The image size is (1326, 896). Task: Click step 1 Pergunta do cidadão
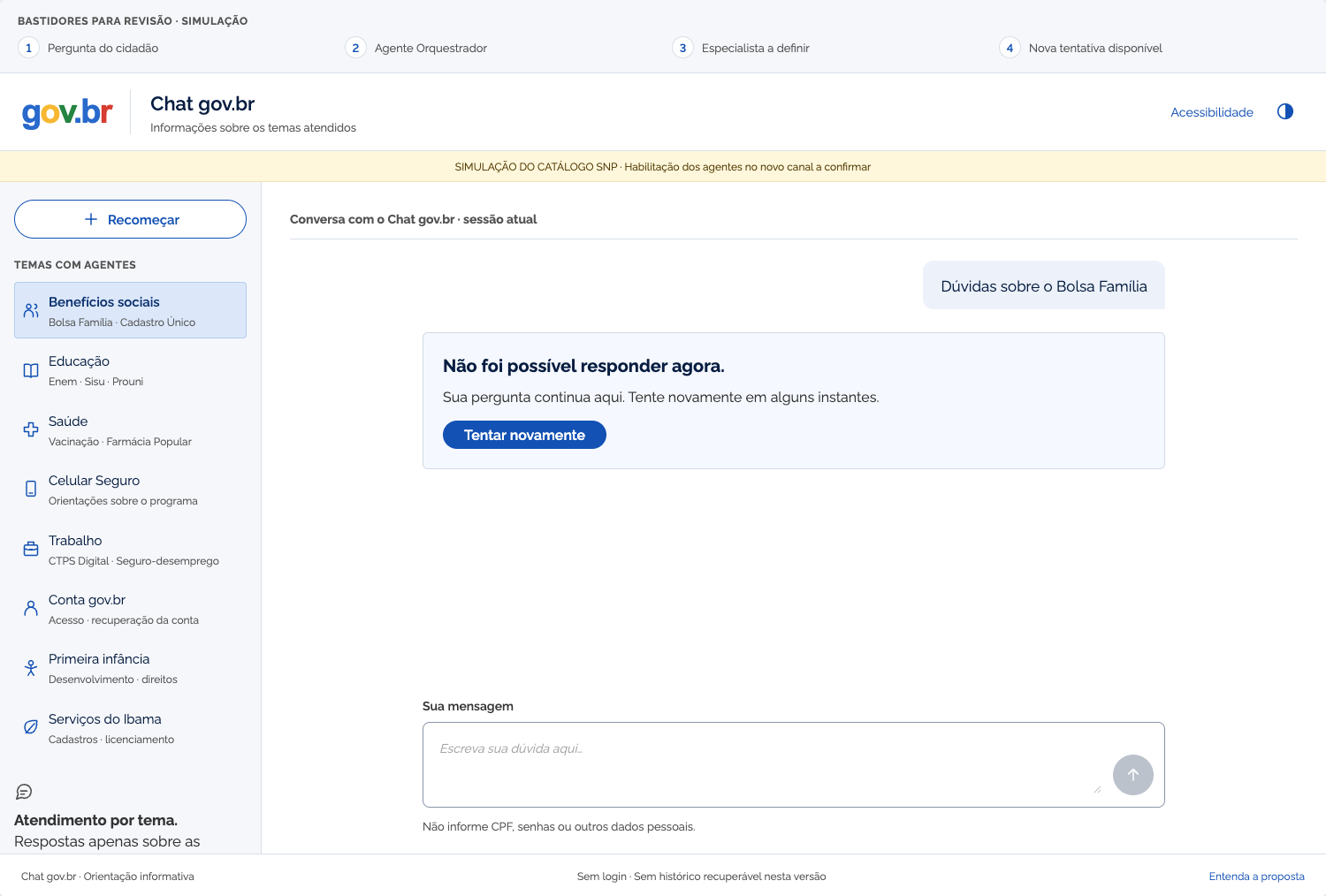(88, 48)
